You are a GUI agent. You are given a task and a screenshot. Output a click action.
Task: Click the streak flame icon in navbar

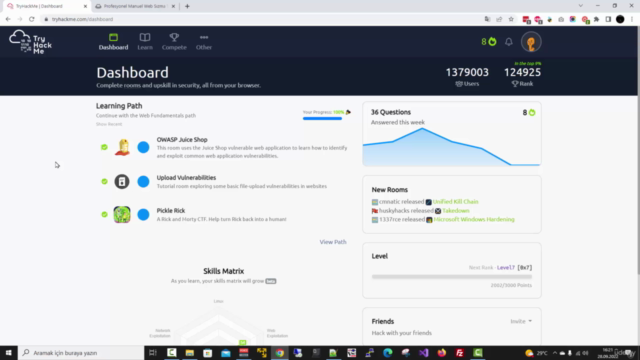coord(493,41)
